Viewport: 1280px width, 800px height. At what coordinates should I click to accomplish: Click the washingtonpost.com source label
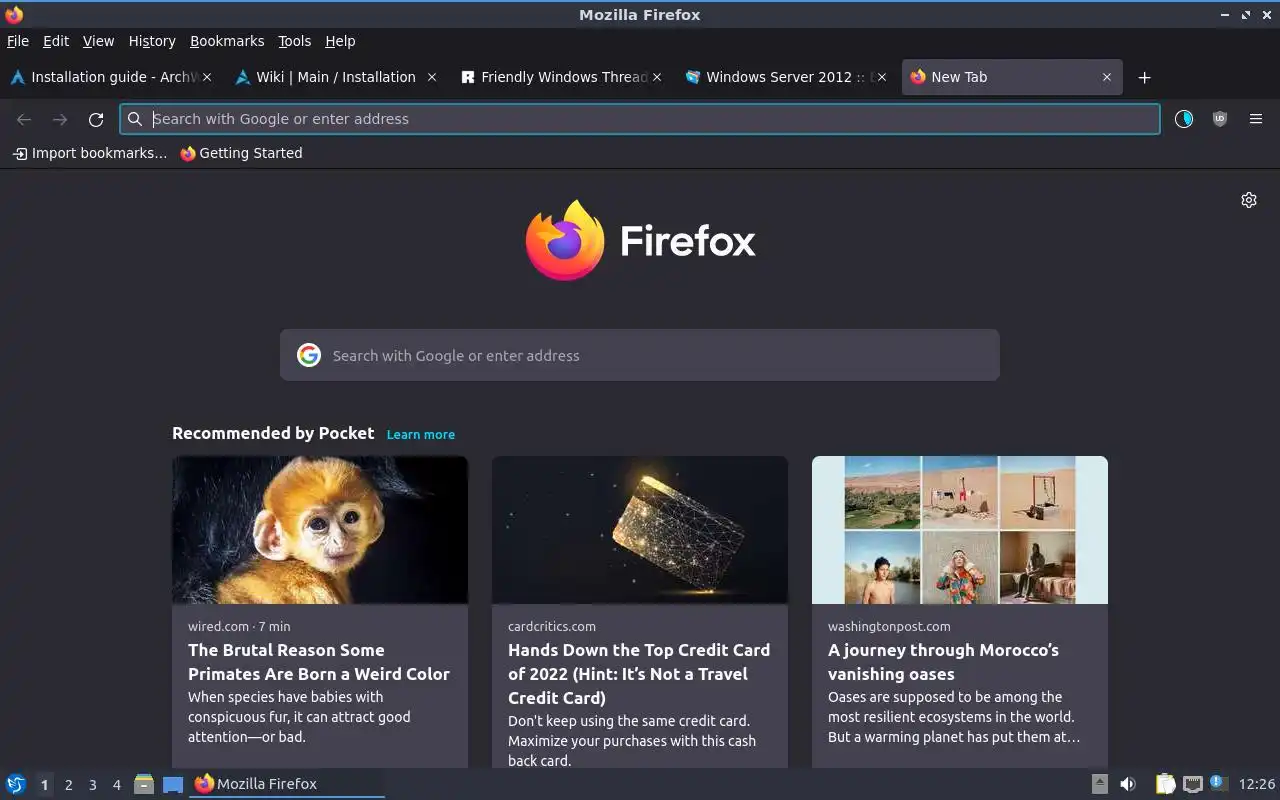tap(889, 626)
